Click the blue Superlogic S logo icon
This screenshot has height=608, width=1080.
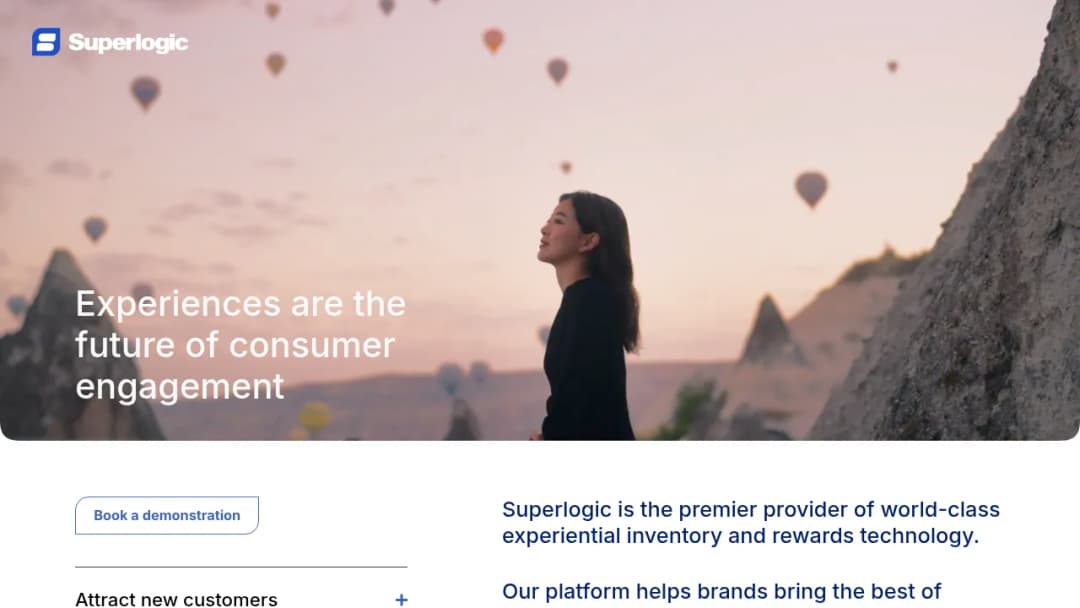tap(46, 42)
